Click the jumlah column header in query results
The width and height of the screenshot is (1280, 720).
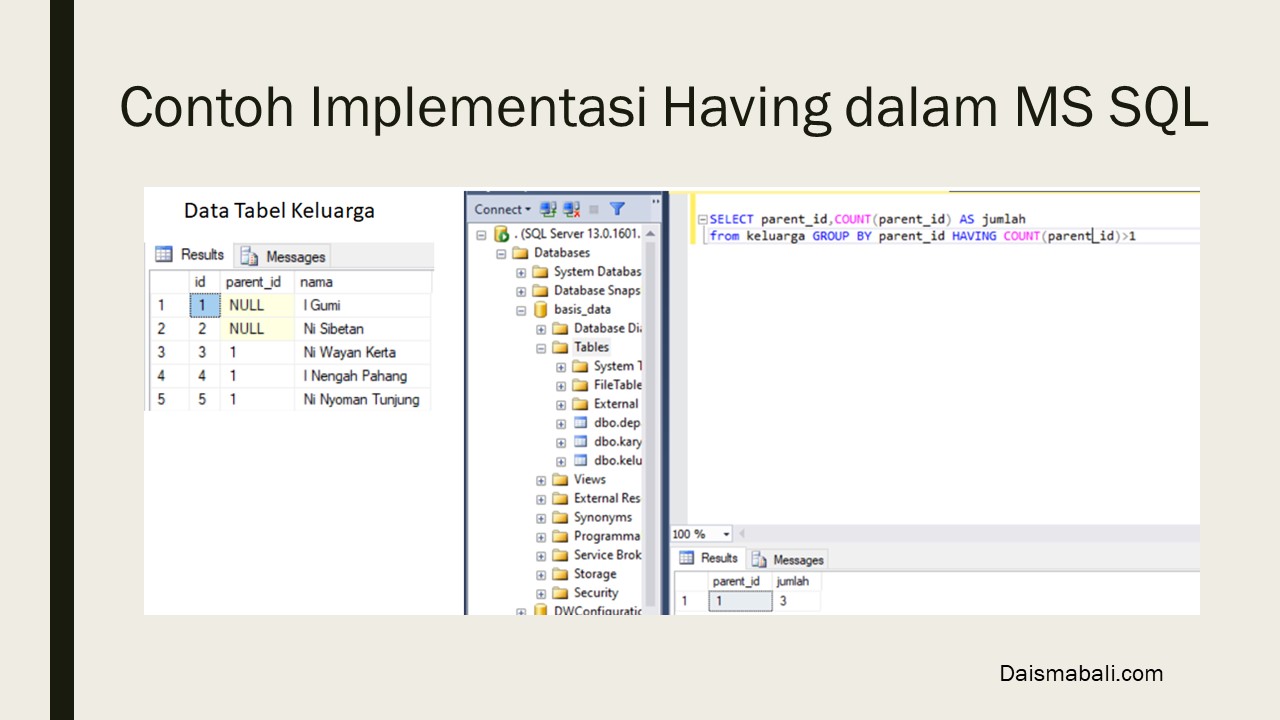[x=792, y=581]
